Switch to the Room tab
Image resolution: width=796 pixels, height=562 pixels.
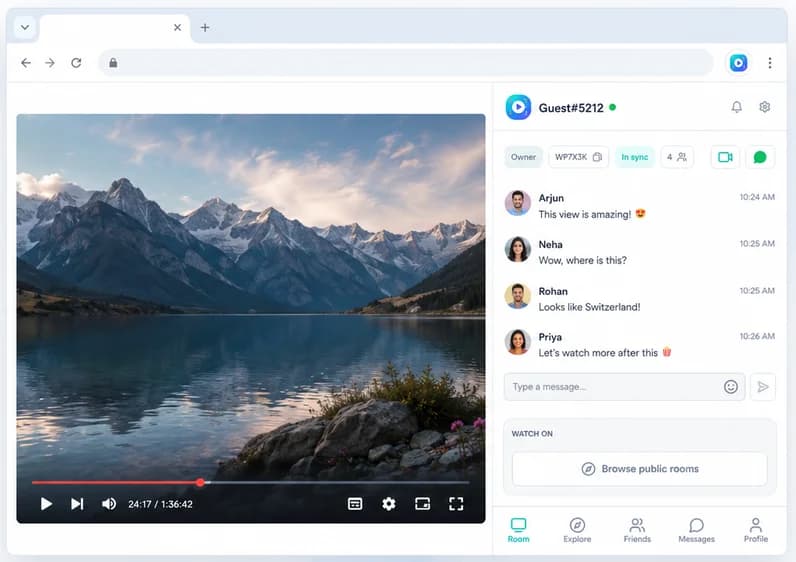coord(518,530)
